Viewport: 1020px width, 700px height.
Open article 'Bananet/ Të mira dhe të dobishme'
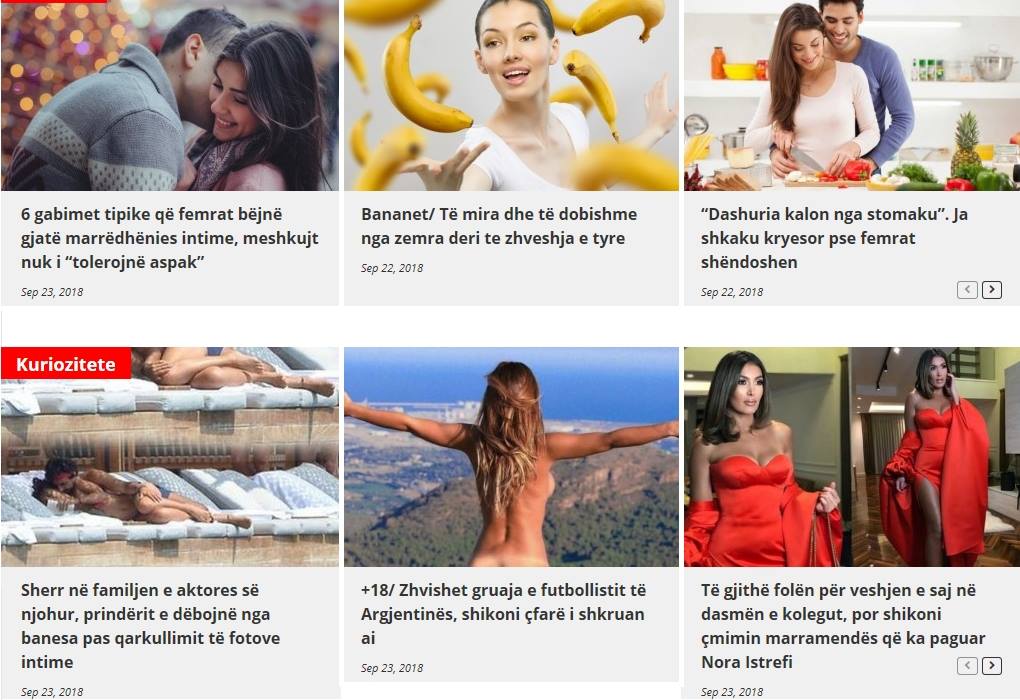pyautogui.click(x=499, y=226)
